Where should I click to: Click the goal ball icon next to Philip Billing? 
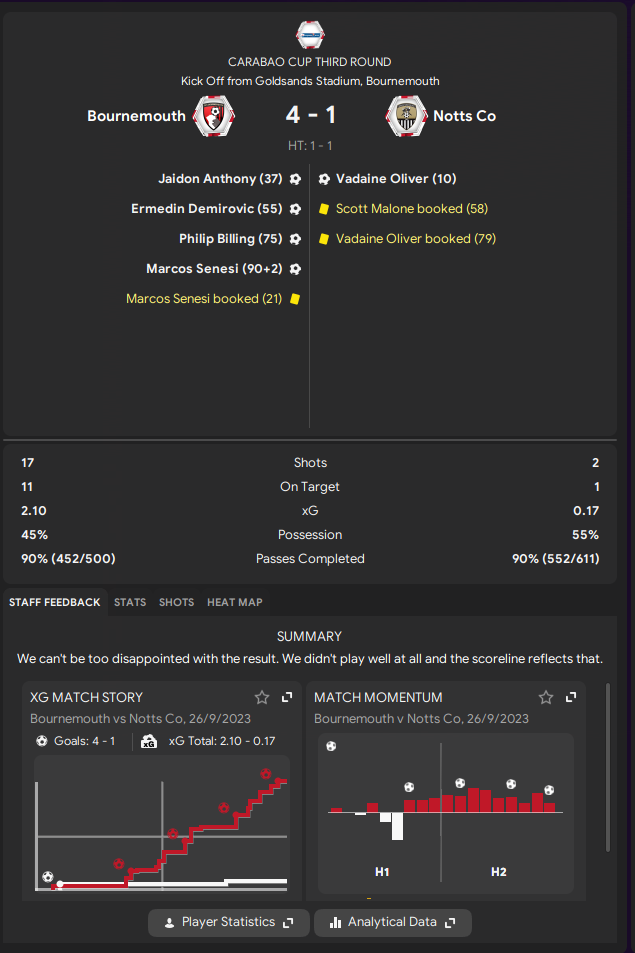click(295, 239)
